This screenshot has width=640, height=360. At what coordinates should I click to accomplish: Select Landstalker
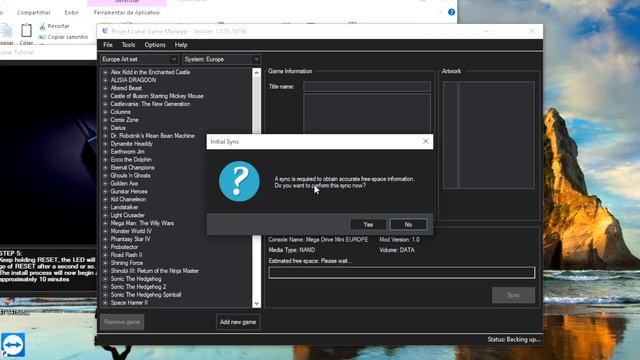(x=124, y=207)
